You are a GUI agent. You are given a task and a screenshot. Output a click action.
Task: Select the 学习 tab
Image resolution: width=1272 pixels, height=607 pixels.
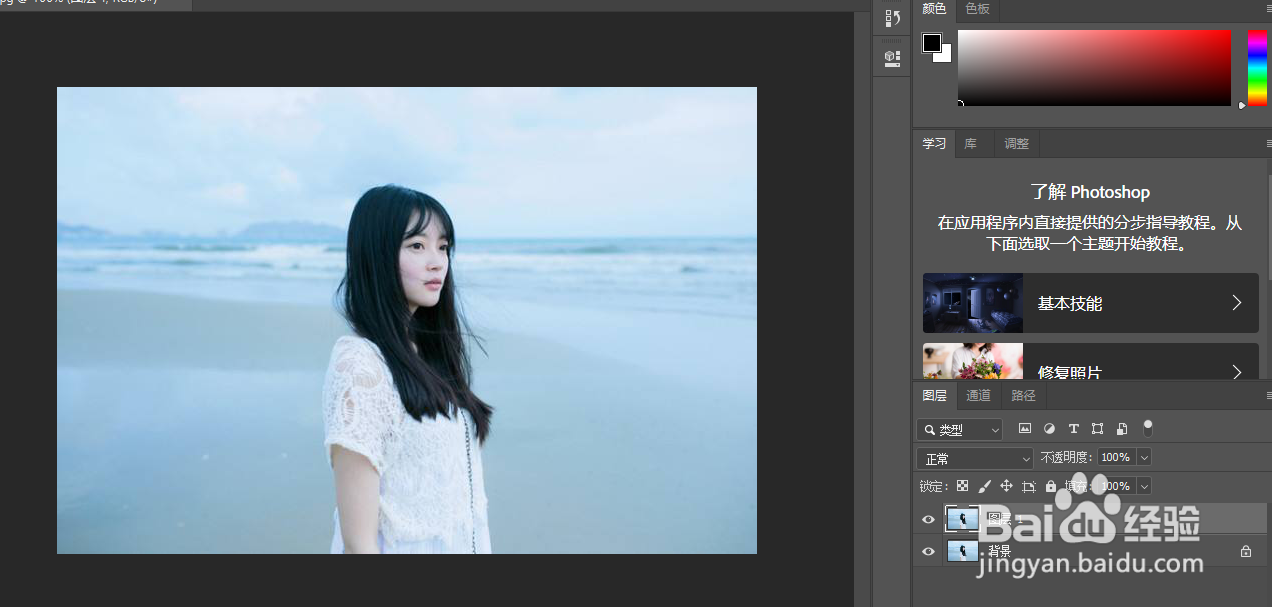click(934, 143)
